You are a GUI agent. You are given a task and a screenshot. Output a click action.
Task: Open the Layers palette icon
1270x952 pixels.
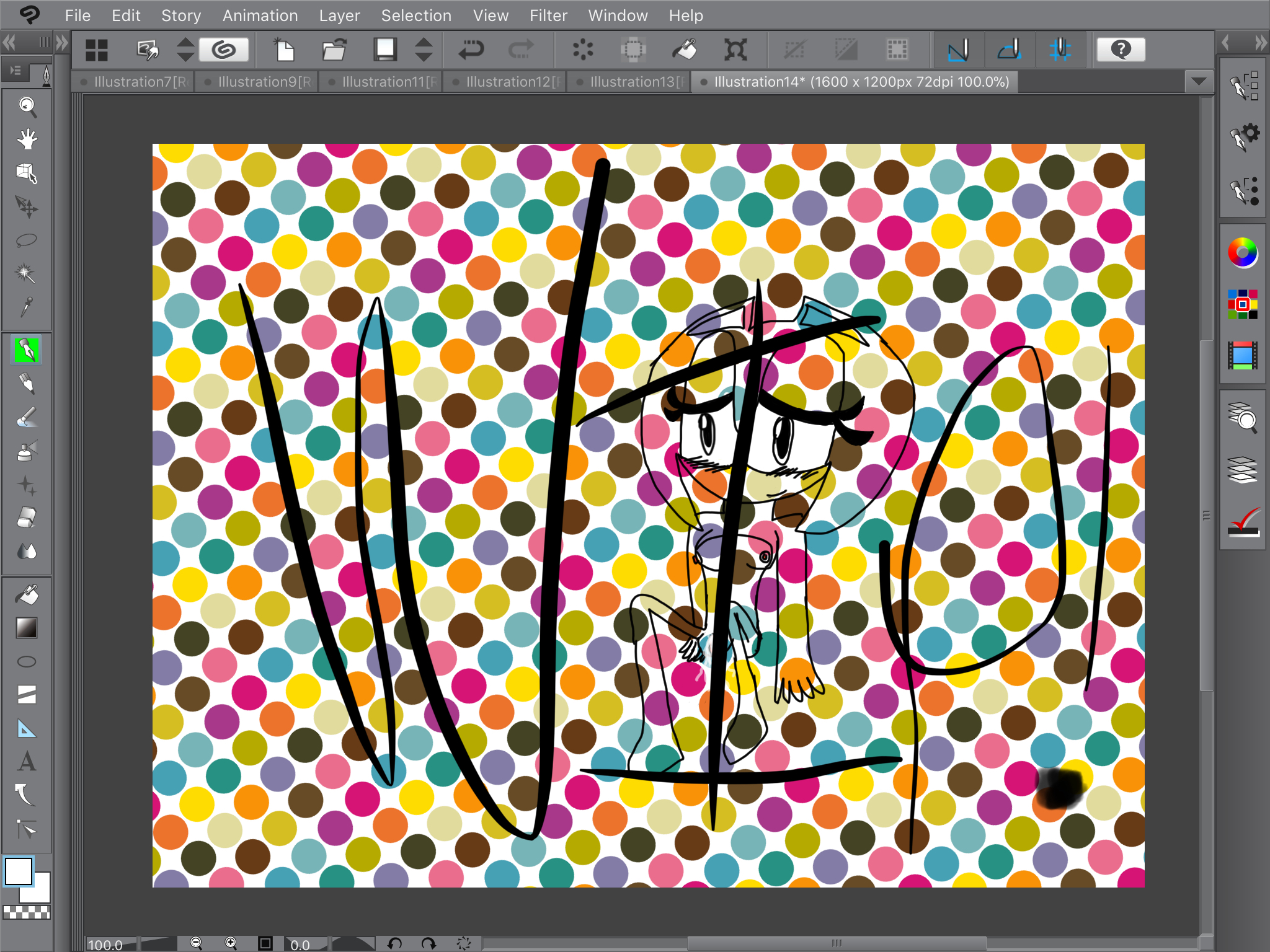1242,469
